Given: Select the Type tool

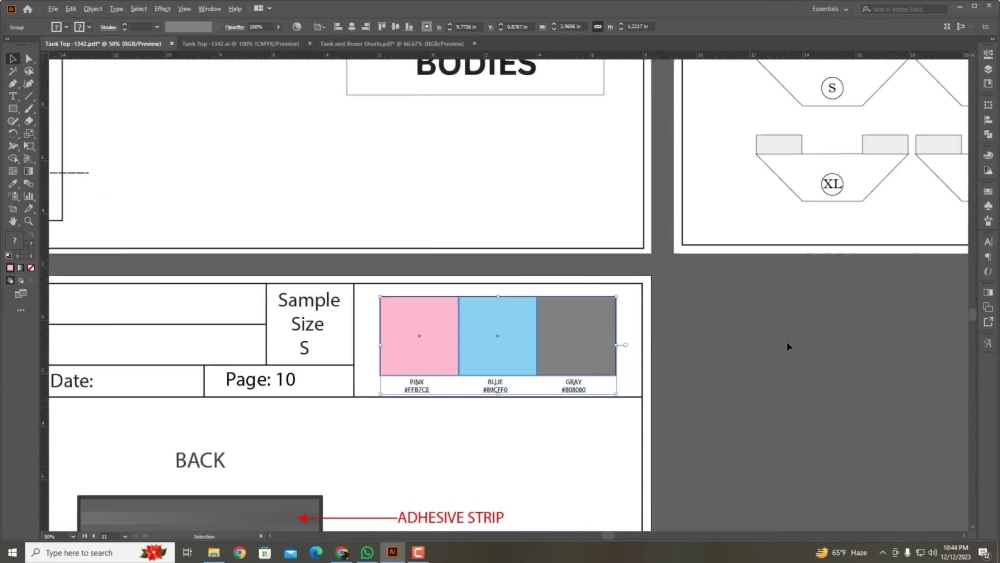Looking at the screenshot, I should coord(13,96).
